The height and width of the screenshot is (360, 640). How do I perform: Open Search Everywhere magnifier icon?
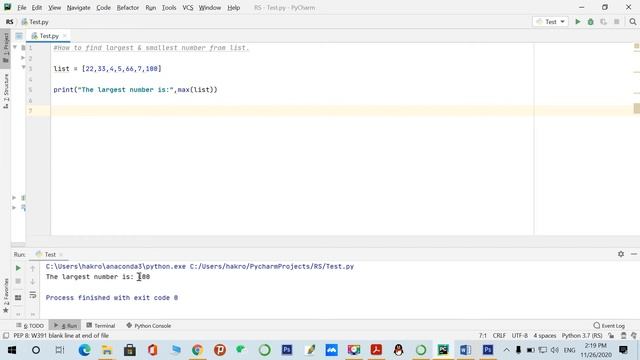point(633,22)
